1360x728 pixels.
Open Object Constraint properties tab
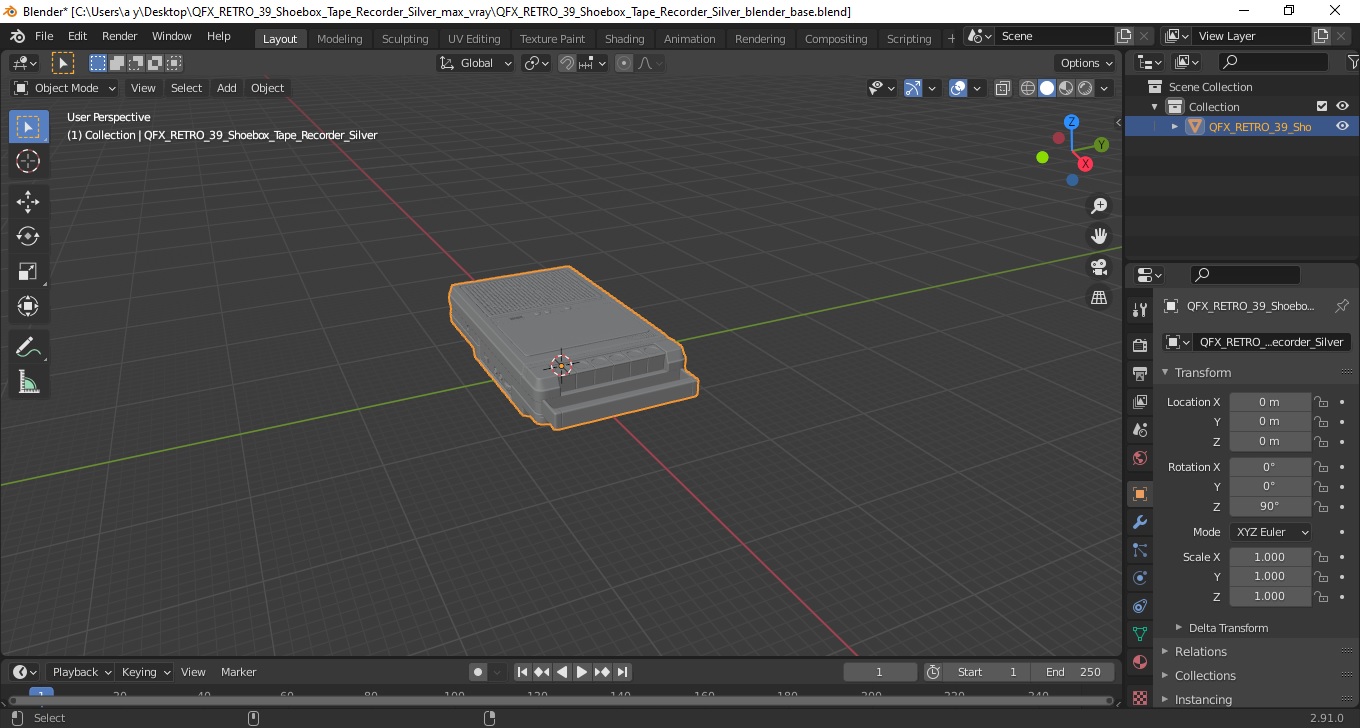[x=1139, y=606]
